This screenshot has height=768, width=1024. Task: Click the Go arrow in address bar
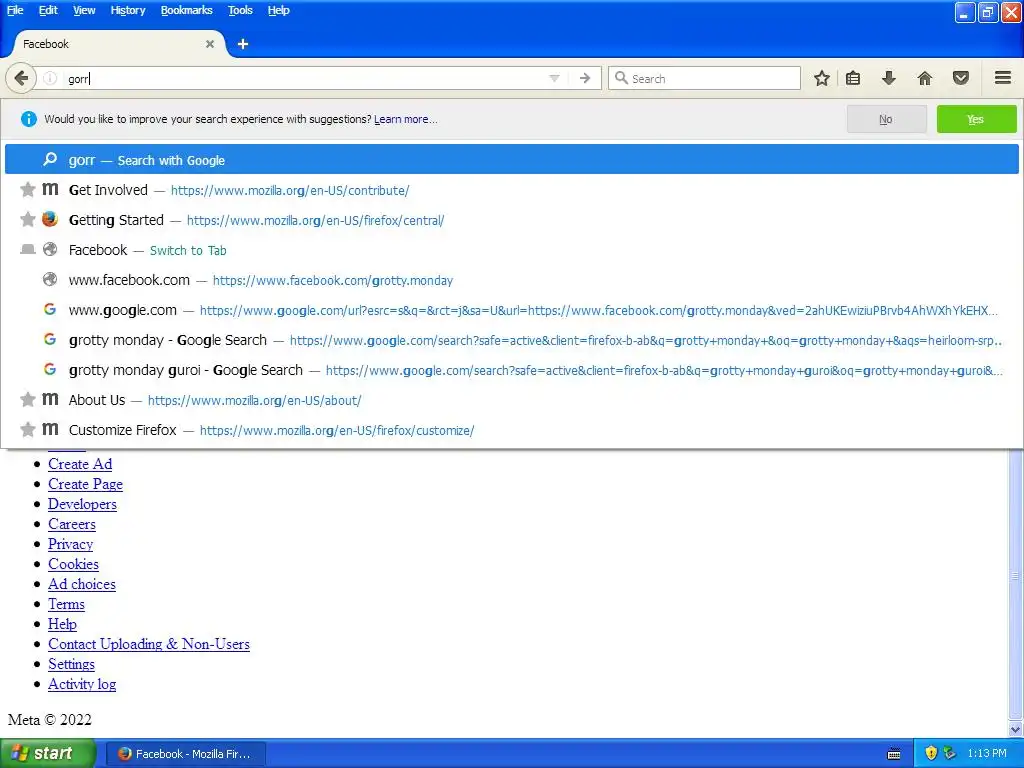585,78
